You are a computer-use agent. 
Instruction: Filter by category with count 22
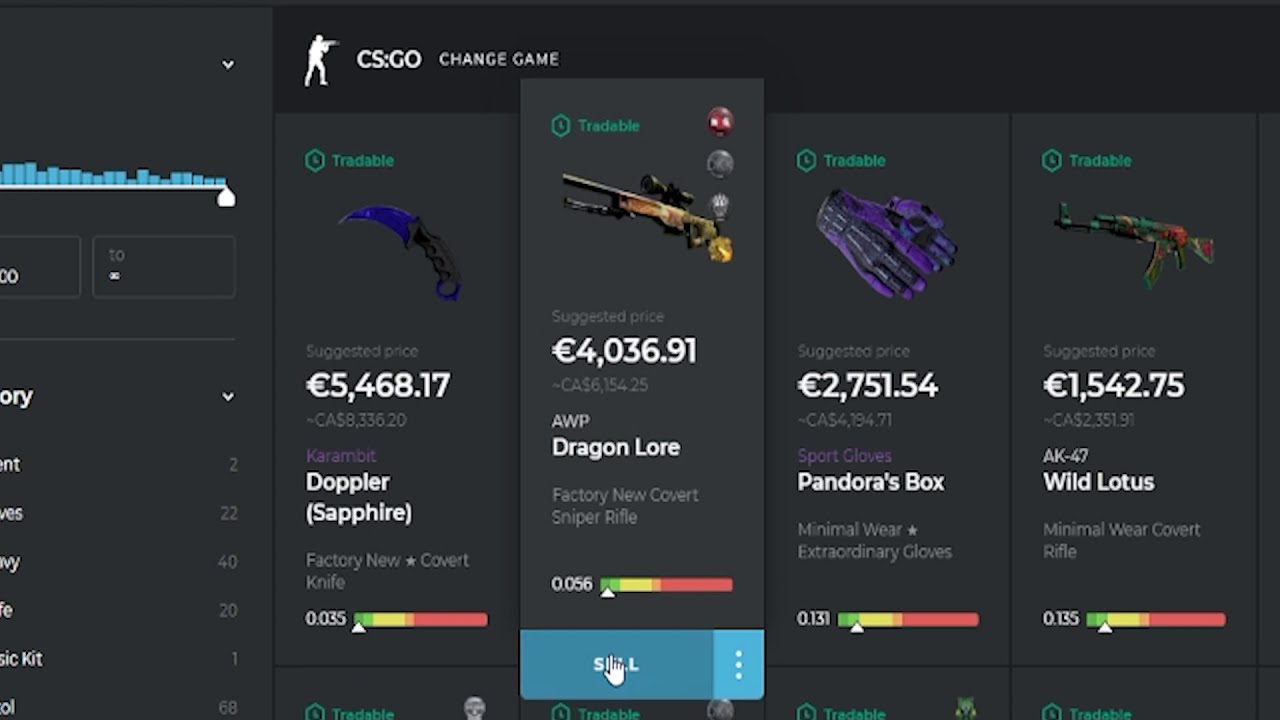click(x=119, y=513)
